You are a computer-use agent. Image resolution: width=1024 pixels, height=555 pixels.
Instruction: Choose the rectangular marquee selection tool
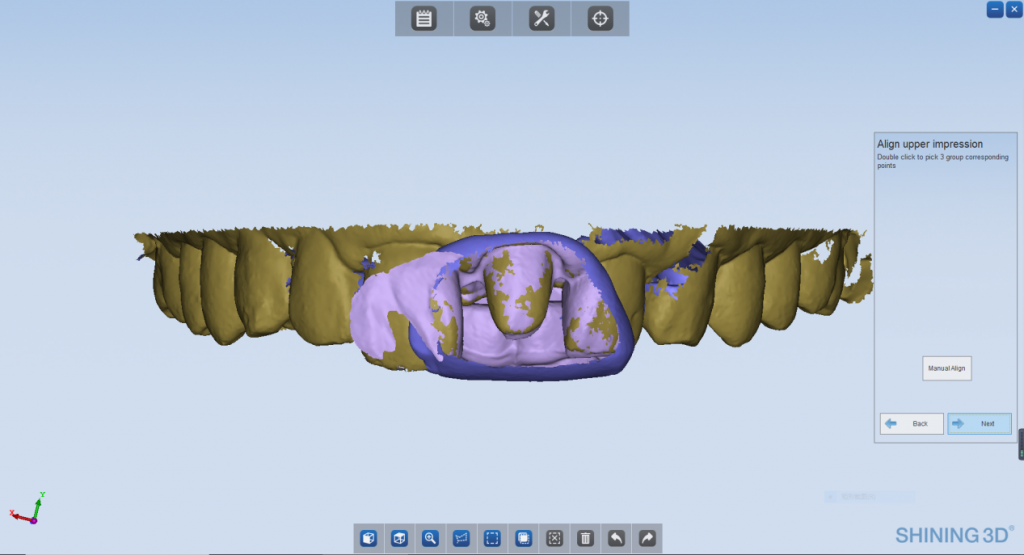pyautogui.click(x=492, y=538)
